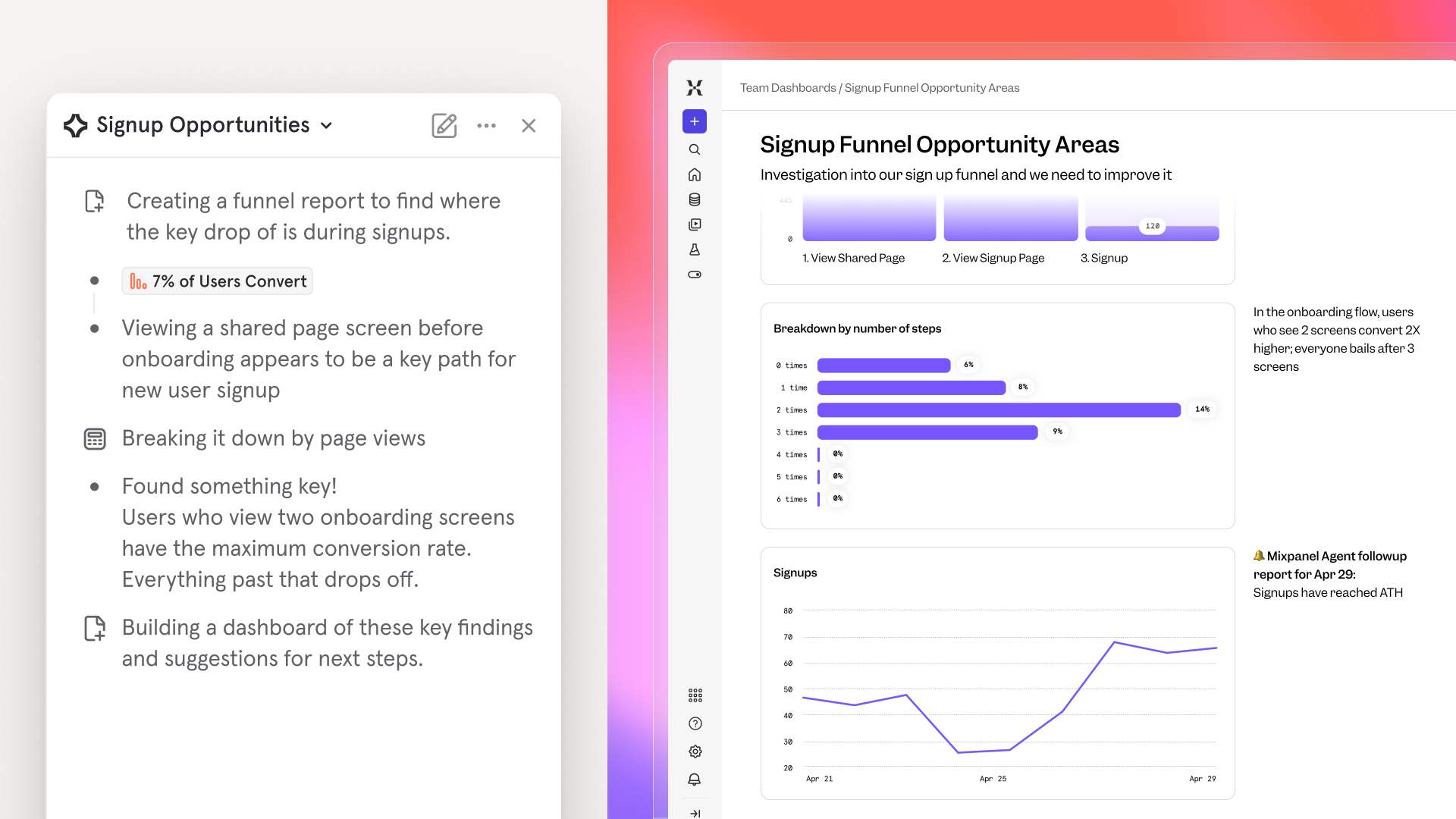This screenshot has width=1456, height=819.
Task: Click the 'Creating a funnel report' message
Action: pos(314,216)
